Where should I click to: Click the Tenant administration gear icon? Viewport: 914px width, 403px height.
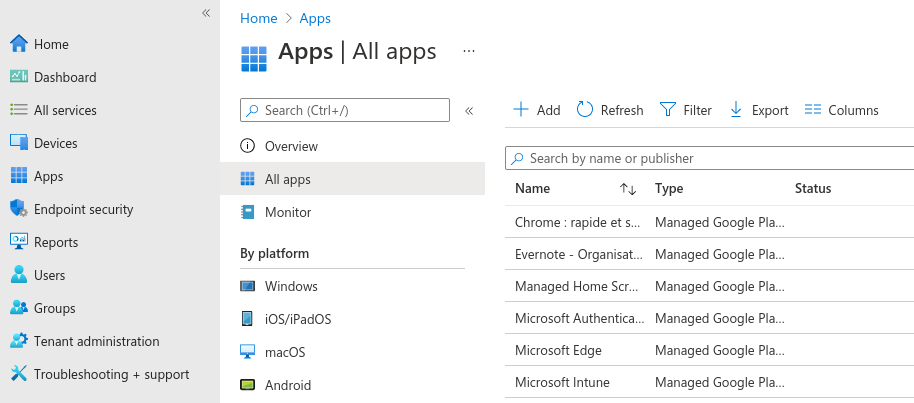(19, 340)
